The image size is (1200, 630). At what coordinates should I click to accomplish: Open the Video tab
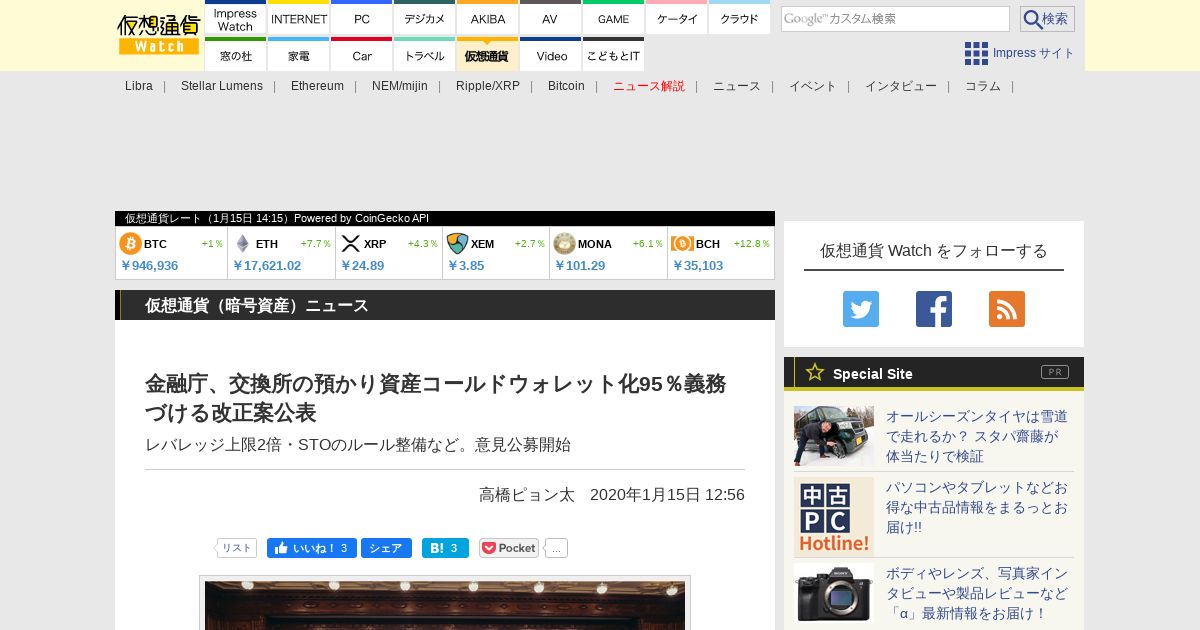(550, 55)
